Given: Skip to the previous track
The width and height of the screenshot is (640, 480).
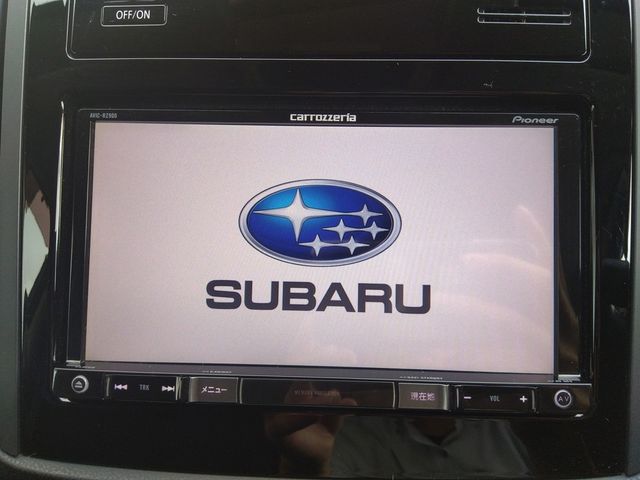Looking at the screenshot, I should click(x=121, y=387).
